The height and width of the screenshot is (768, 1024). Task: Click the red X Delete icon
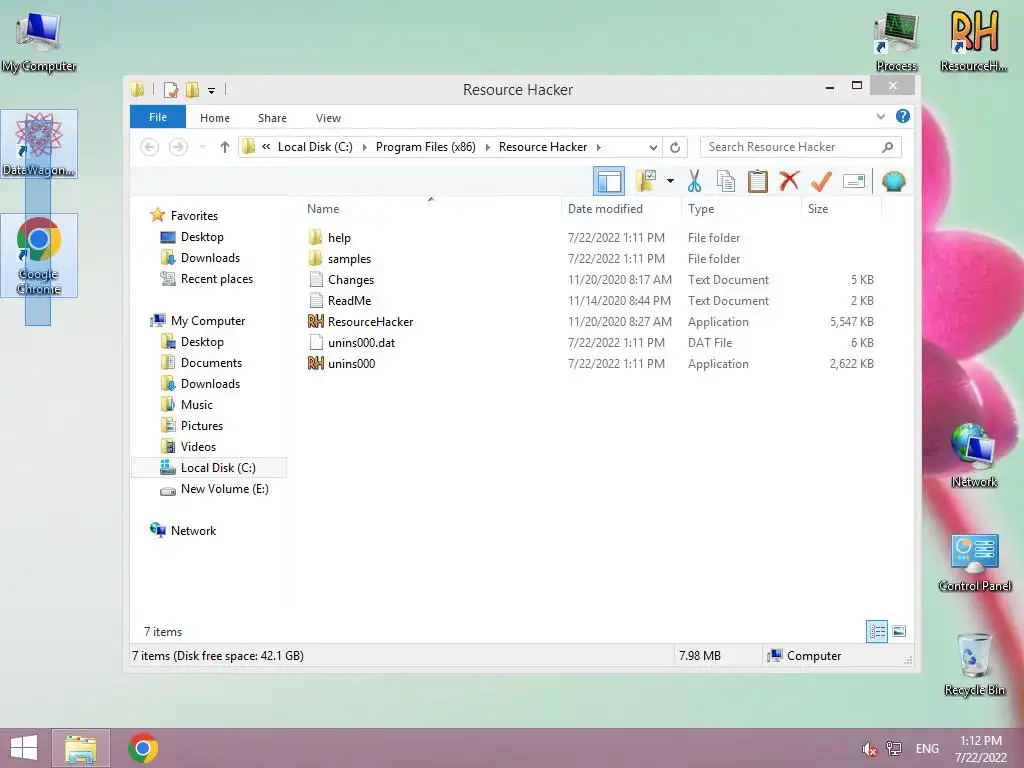coord(789,180)
